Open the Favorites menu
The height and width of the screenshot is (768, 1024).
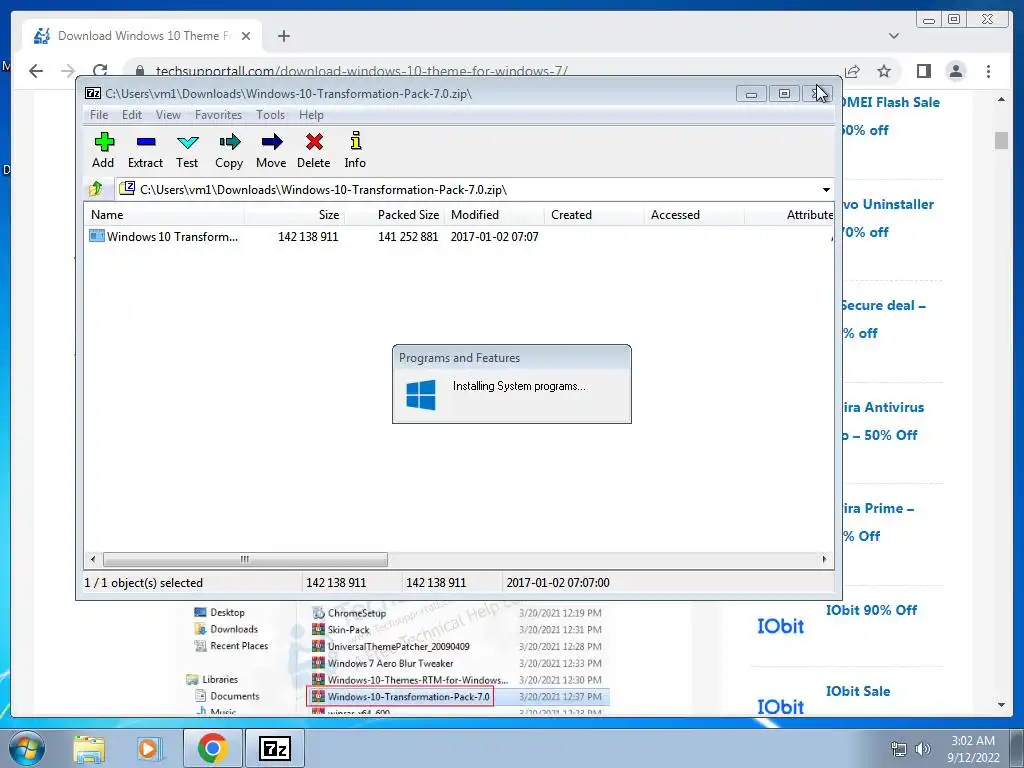pos(218,115)
